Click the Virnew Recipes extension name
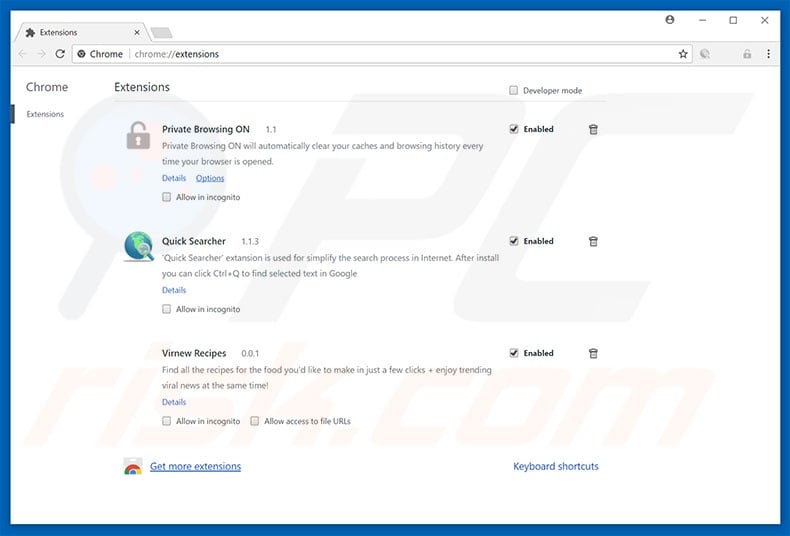Image resolution: width=790 pixels, height=536 pixels. click(194, 353)
